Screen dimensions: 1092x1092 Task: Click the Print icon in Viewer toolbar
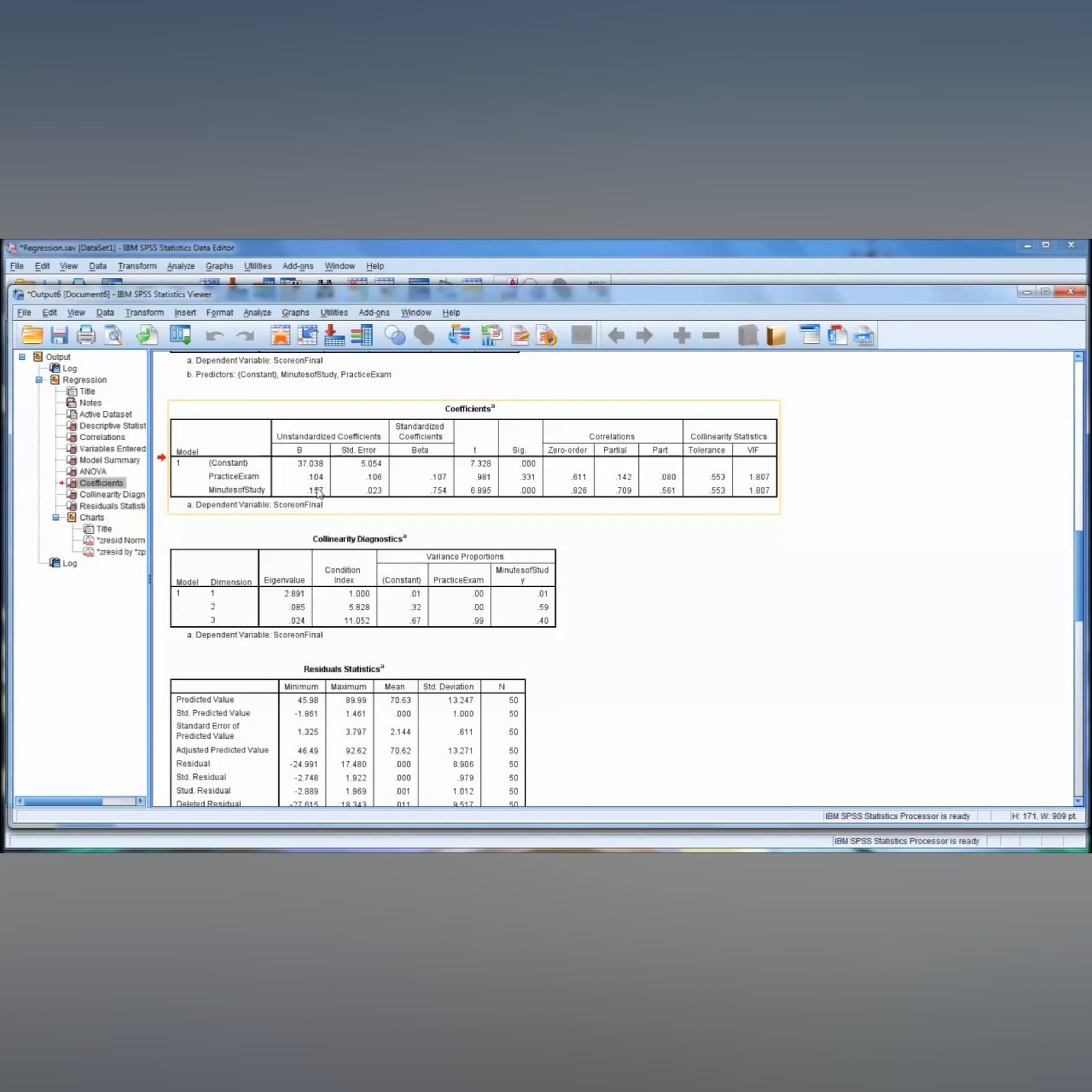click(x=86, y=335)
